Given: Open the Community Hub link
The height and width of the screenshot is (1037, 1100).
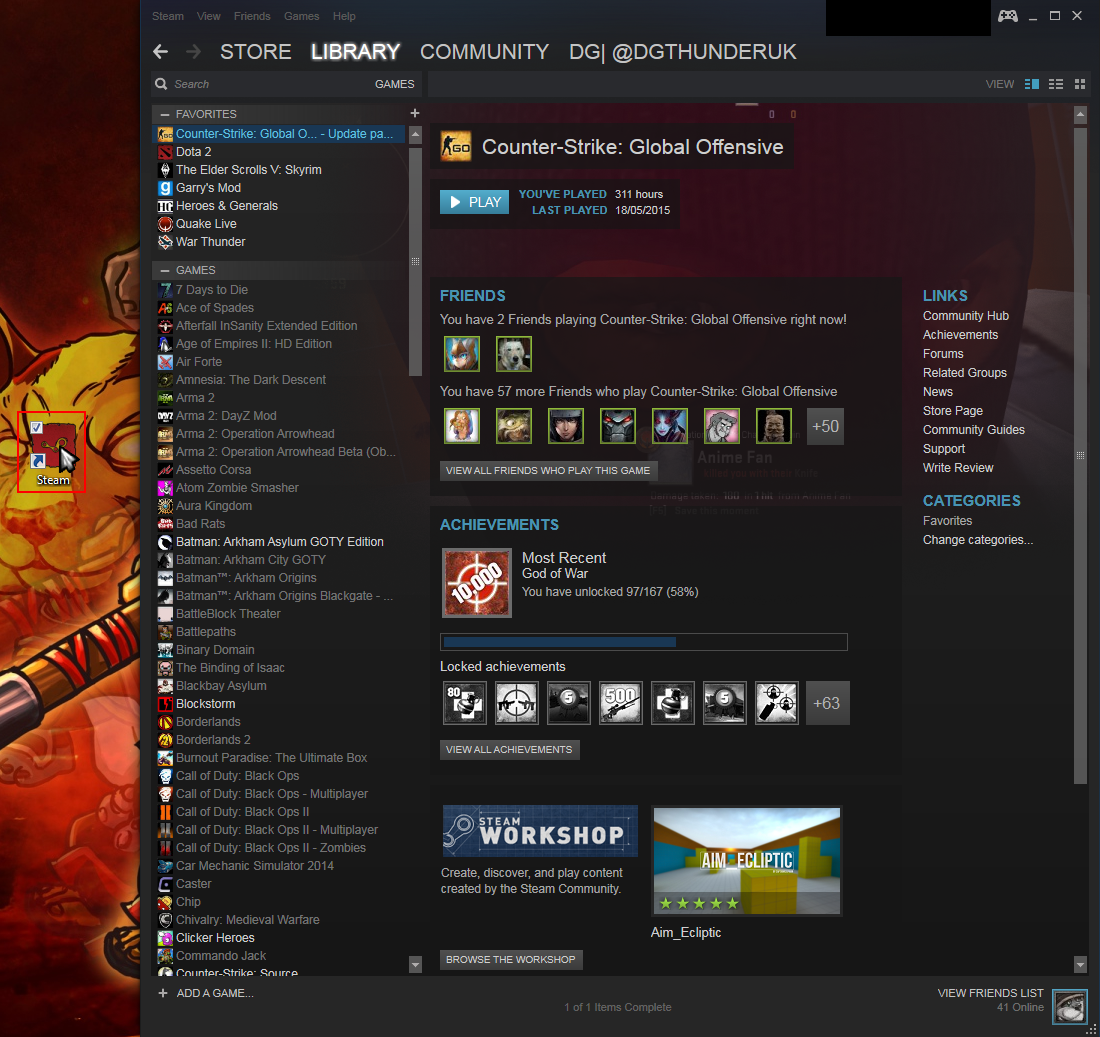Looking at the screenshot, I should [965, 316].
